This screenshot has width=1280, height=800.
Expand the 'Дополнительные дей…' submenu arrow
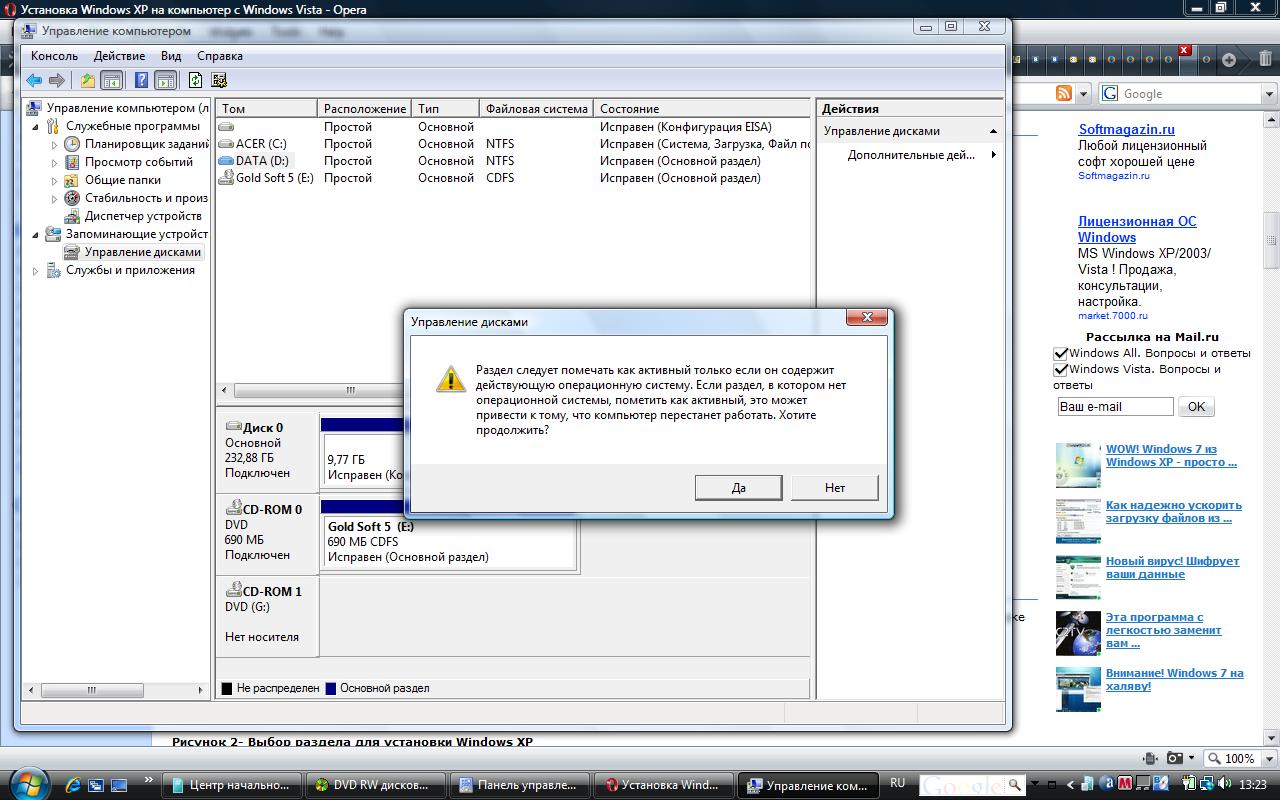pyautogui.click(x=994, y=155)
